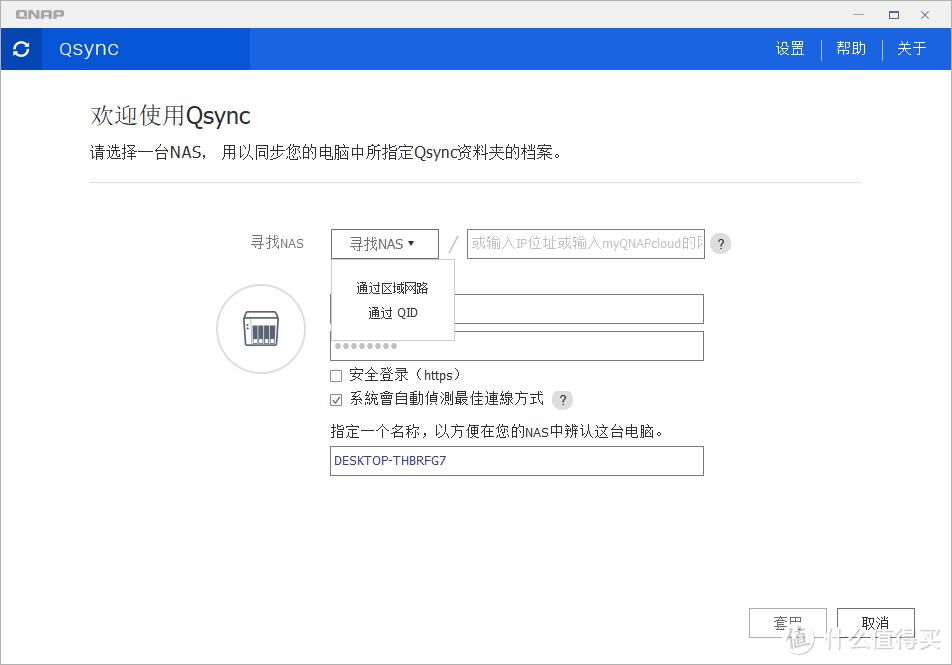Disable 系统會自動偵測最佳連線方式 checkbox

tap(336, 399)
